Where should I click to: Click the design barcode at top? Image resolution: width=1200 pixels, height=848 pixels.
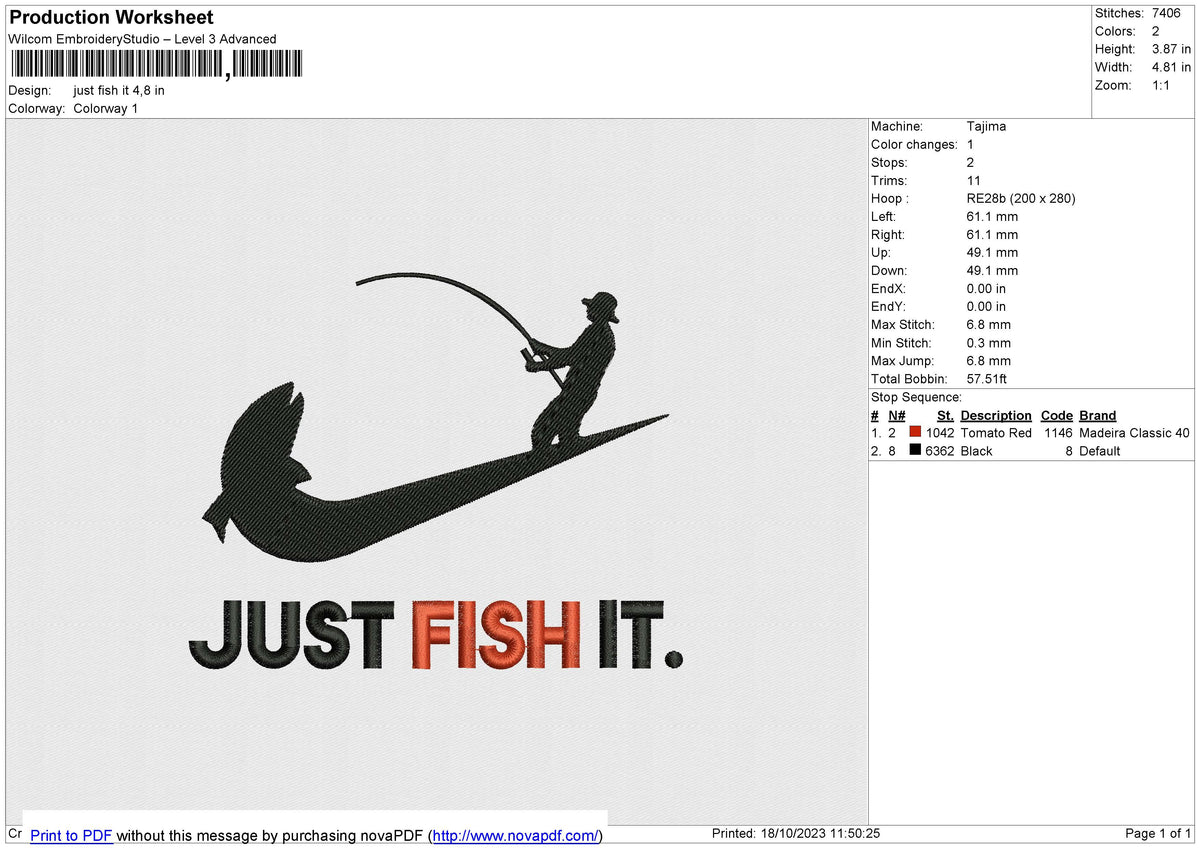pos(155,65)
